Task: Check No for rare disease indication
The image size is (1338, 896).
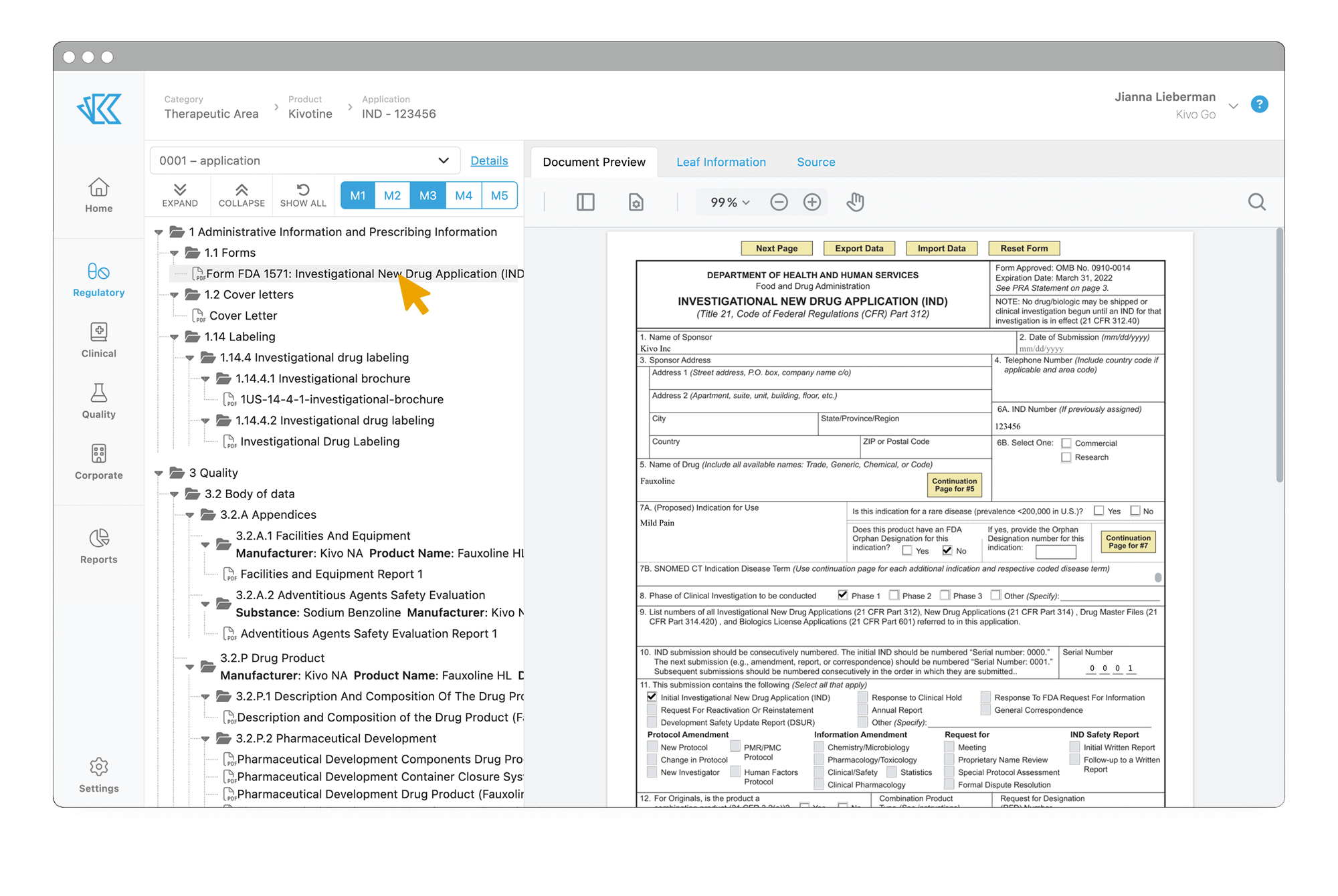Action: (1135, 511)
